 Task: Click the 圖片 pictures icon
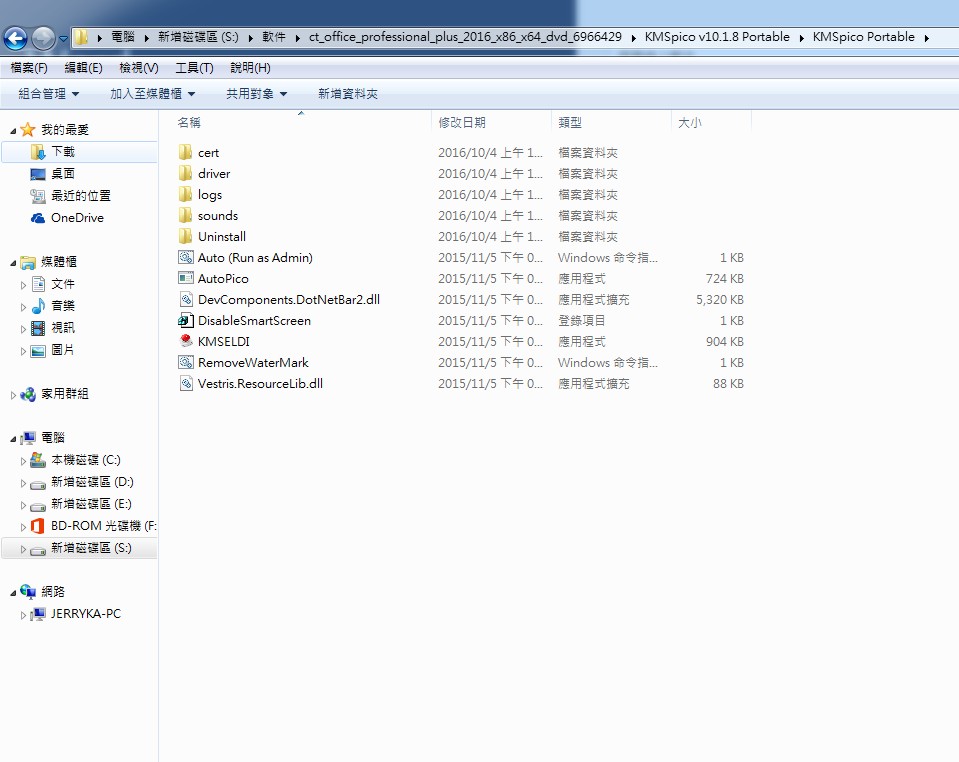[38, 350]
